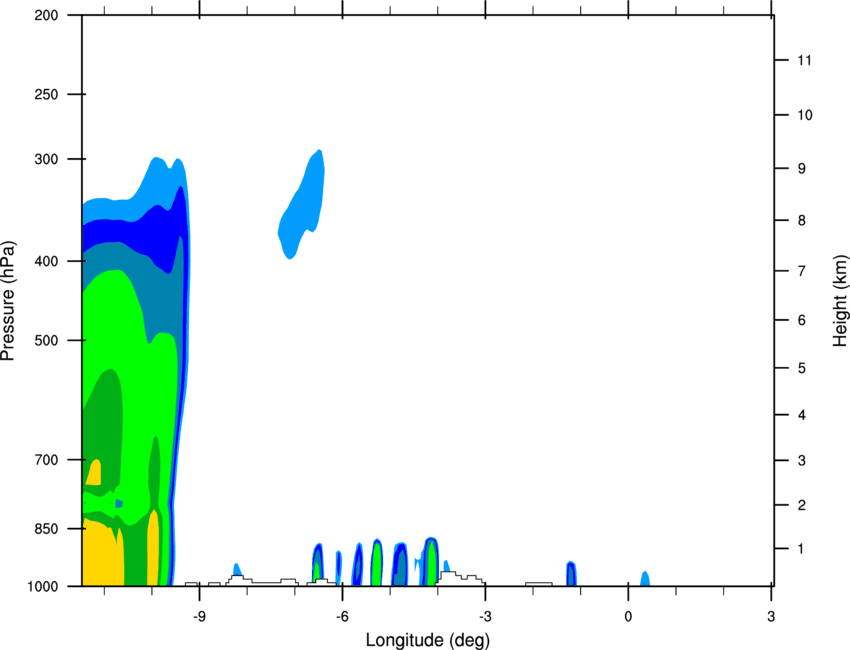Click the -9 longitude tick label
The width and height of the screenshot is (850, 650).
(199, 616)
